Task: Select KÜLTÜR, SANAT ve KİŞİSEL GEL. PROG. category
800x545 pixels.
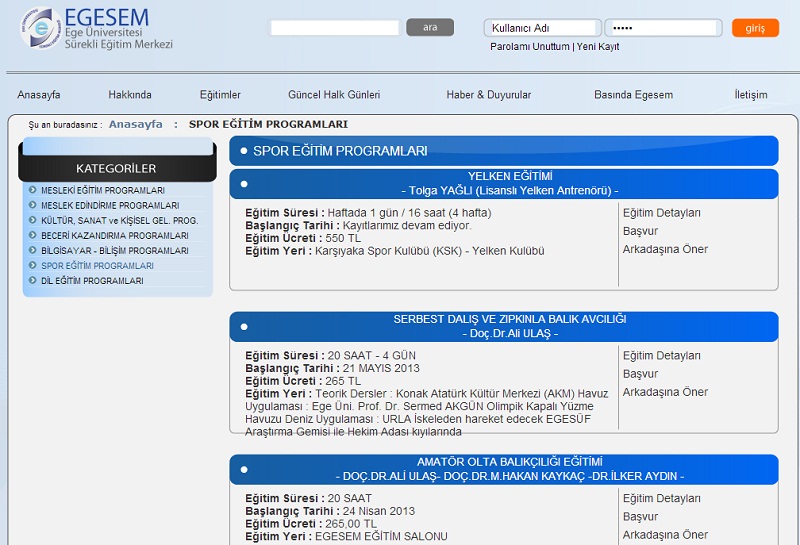Action: (120, 220)
